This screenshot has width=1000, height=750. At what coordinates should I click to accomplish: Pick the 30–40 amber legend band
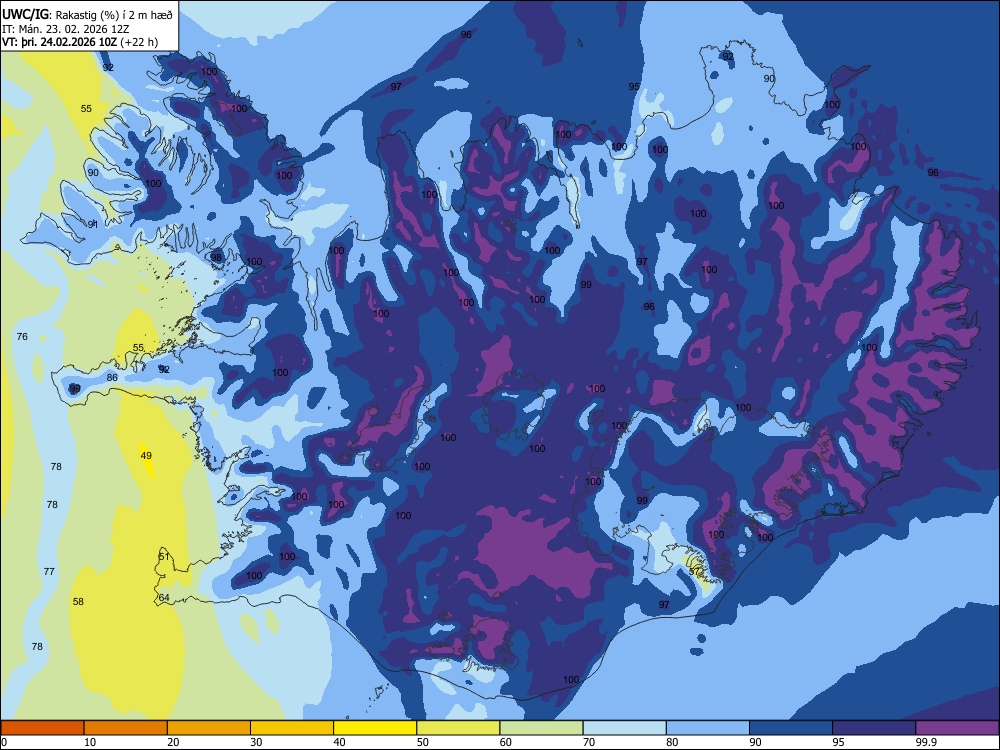(292, 728)
